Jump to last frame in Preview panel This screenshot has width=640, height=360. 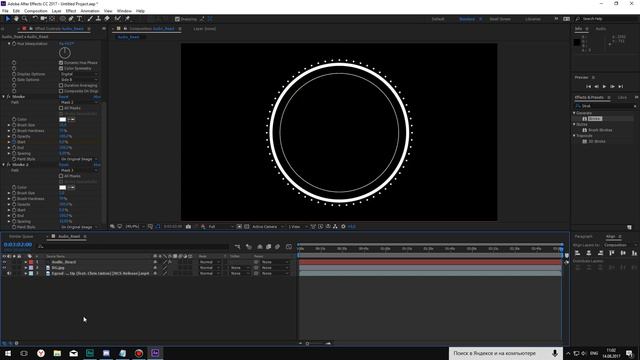tap(620, 87)
